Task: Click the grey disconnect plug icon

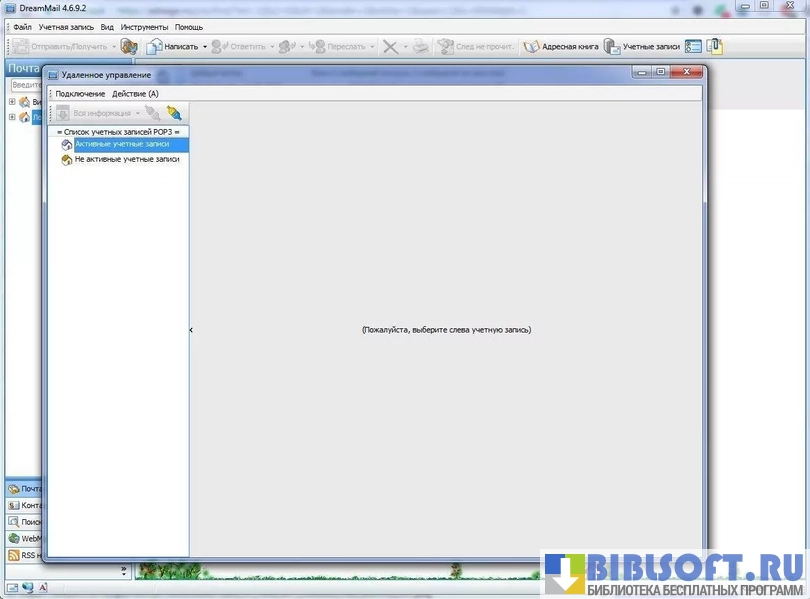Action: (152, 113)
